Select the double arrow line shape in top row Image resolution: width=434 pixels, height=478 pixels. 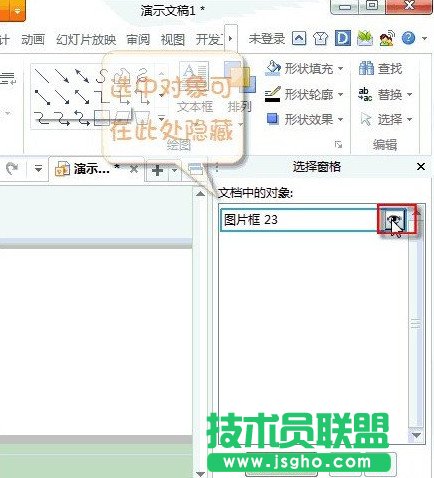coord(82,76)
